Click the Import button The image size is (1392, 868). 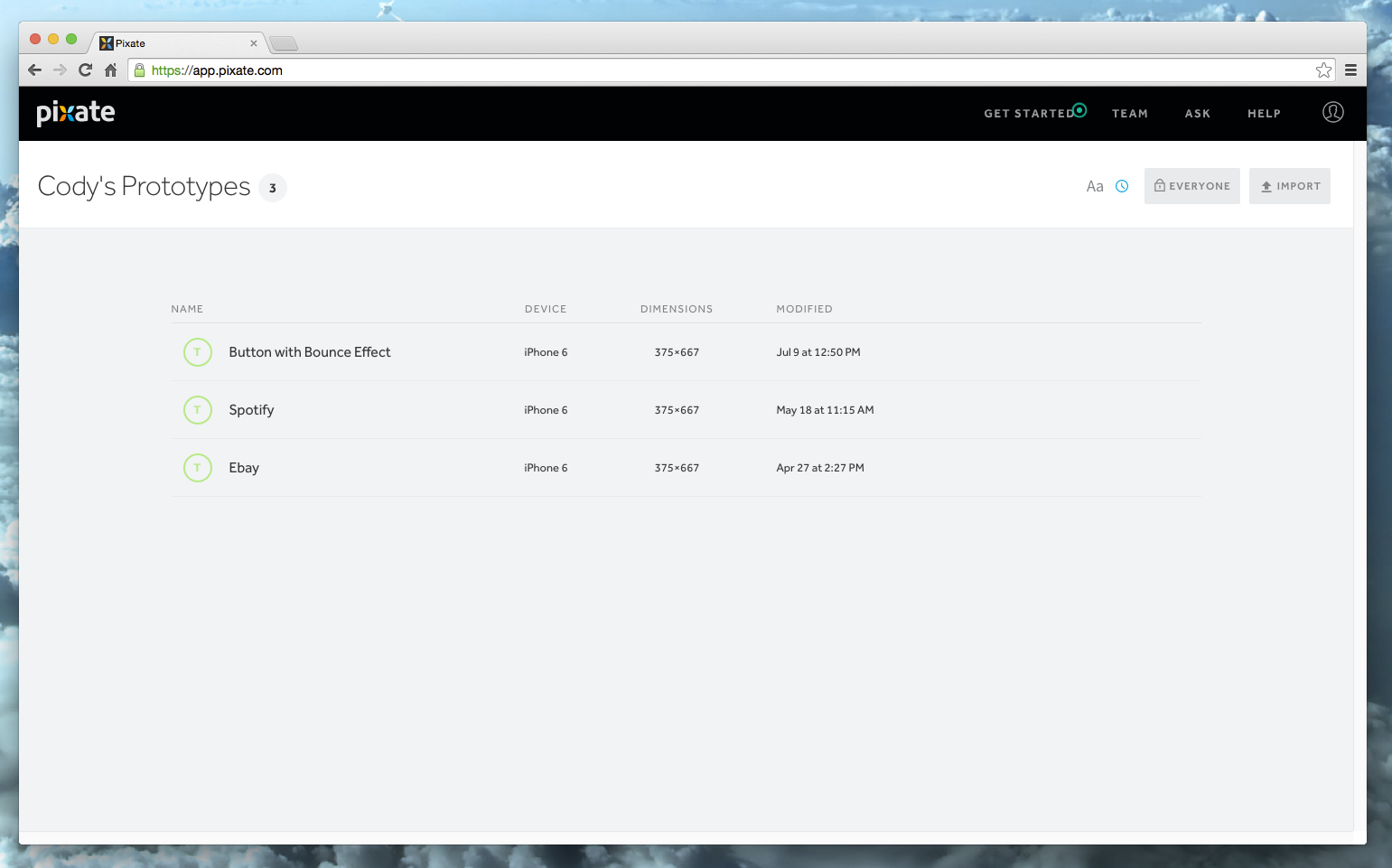point(1289,186)
